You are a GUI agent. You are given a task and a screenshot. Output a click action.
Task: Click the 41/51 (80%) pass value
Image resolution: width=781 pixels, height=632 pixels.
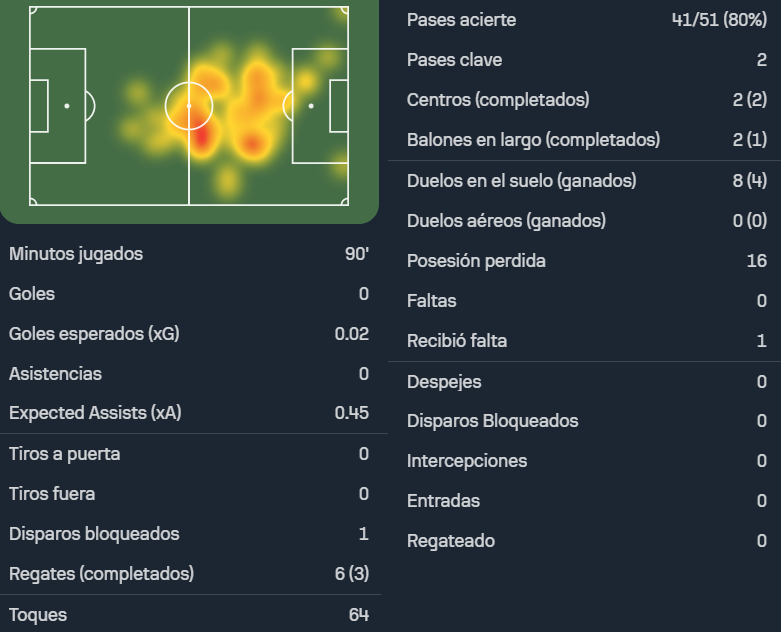click(x=719, y=20)
